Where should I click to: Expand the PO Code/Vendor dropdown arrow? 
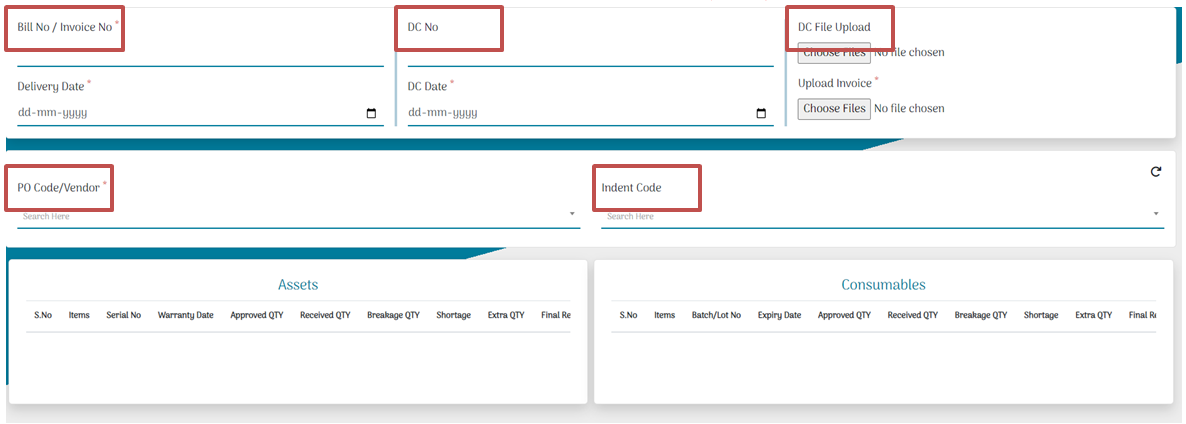[572, 215]
